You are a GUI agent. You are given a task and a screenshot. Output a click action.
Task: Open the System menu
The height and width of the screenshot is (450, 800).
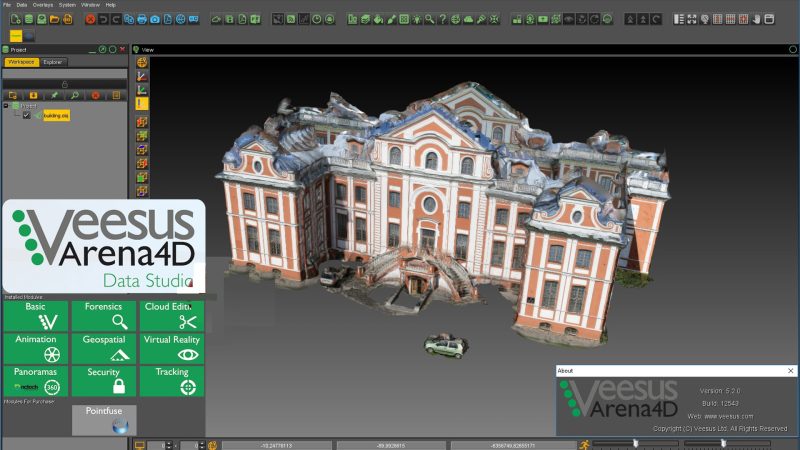(67, 5)
